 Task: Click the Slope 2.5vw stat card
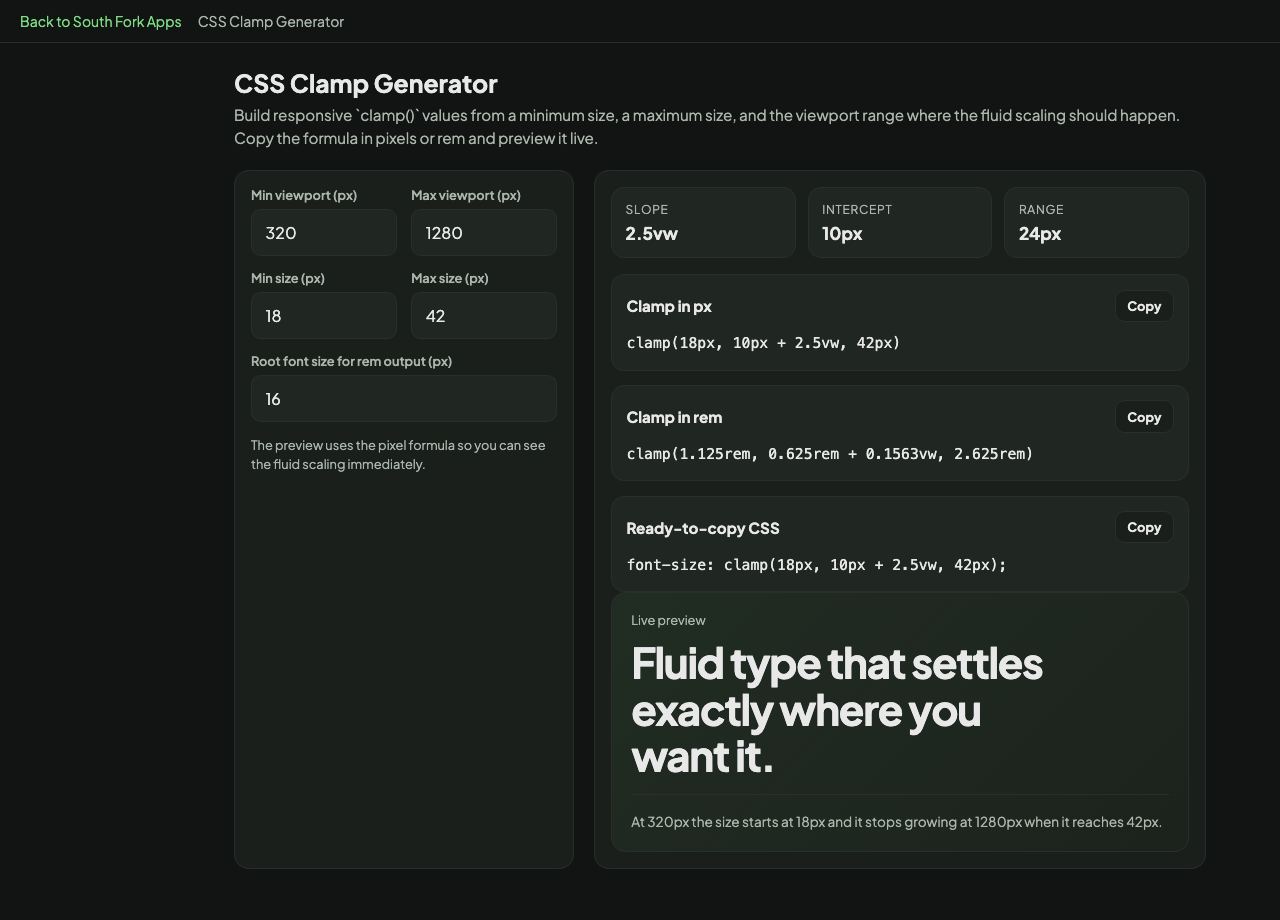pos(703,222)
